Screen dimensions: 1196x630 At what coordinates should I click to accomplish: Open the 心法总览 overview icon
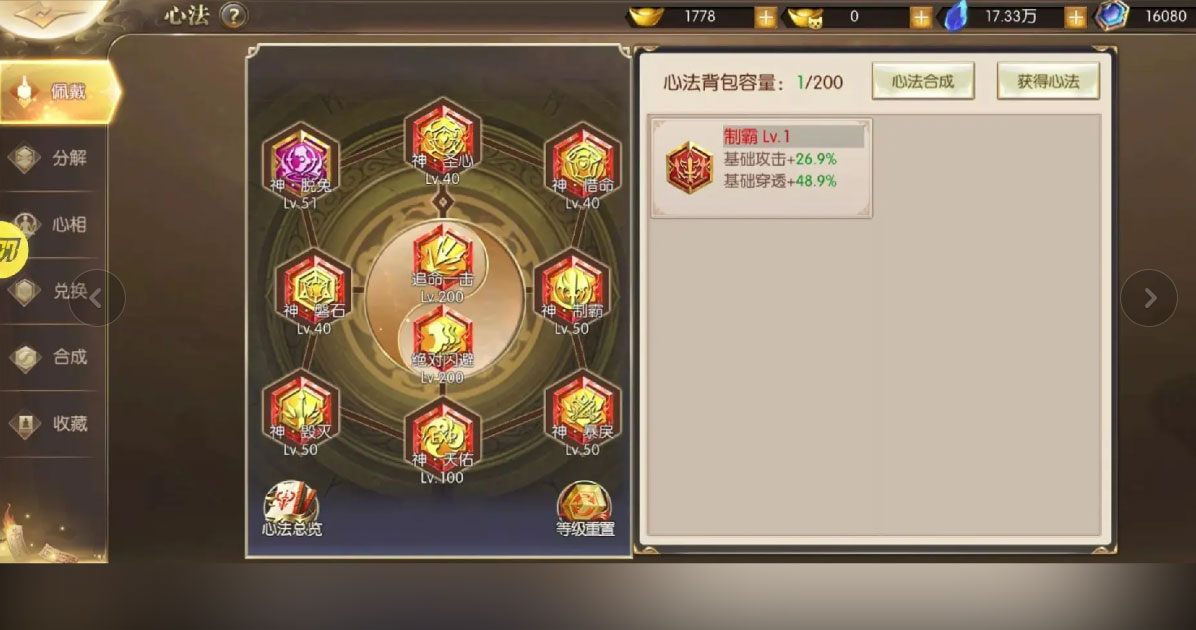(x=292, y=509)
